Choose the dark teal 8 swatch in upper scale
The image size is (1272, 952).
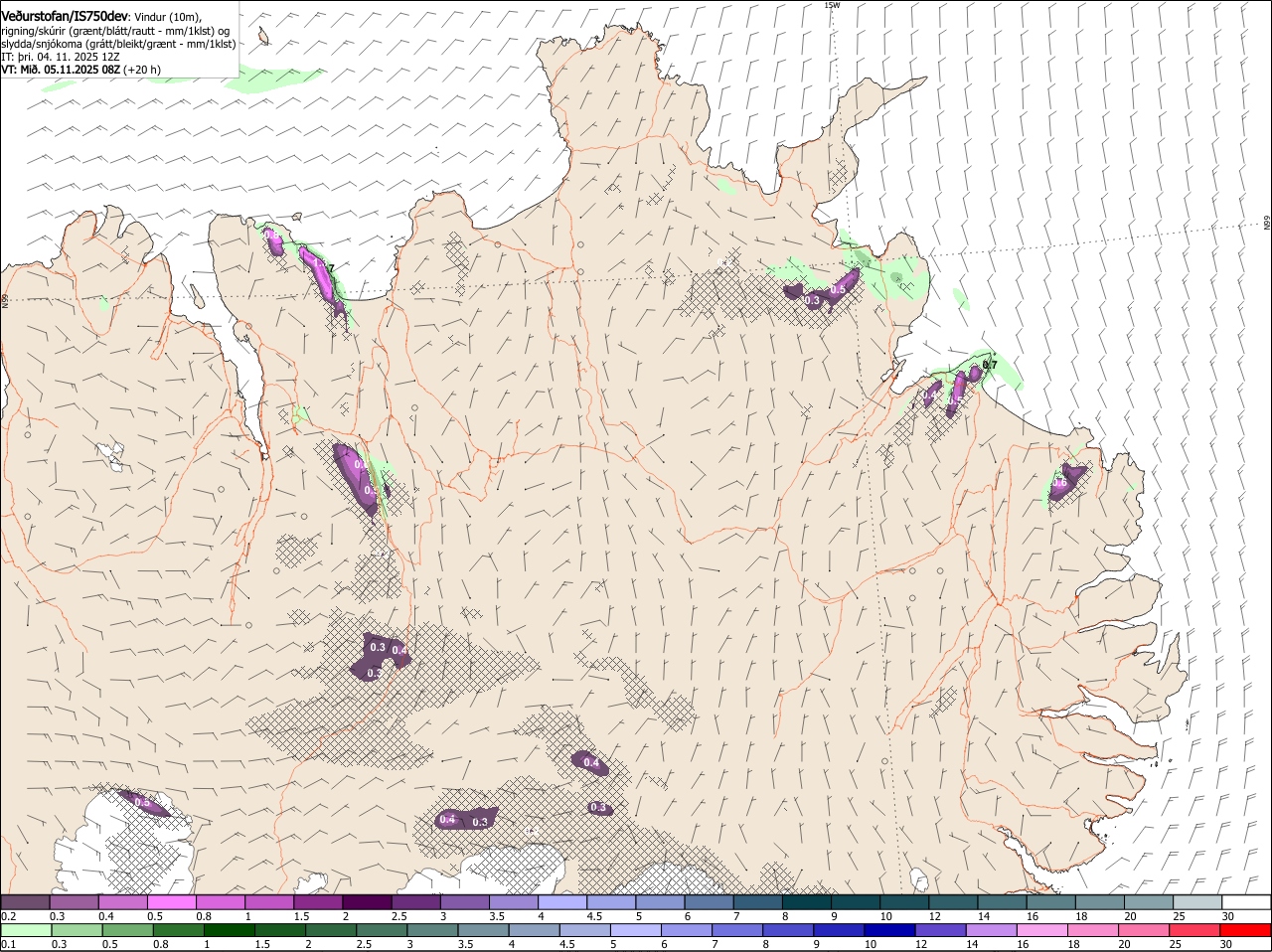coord(808,902)
